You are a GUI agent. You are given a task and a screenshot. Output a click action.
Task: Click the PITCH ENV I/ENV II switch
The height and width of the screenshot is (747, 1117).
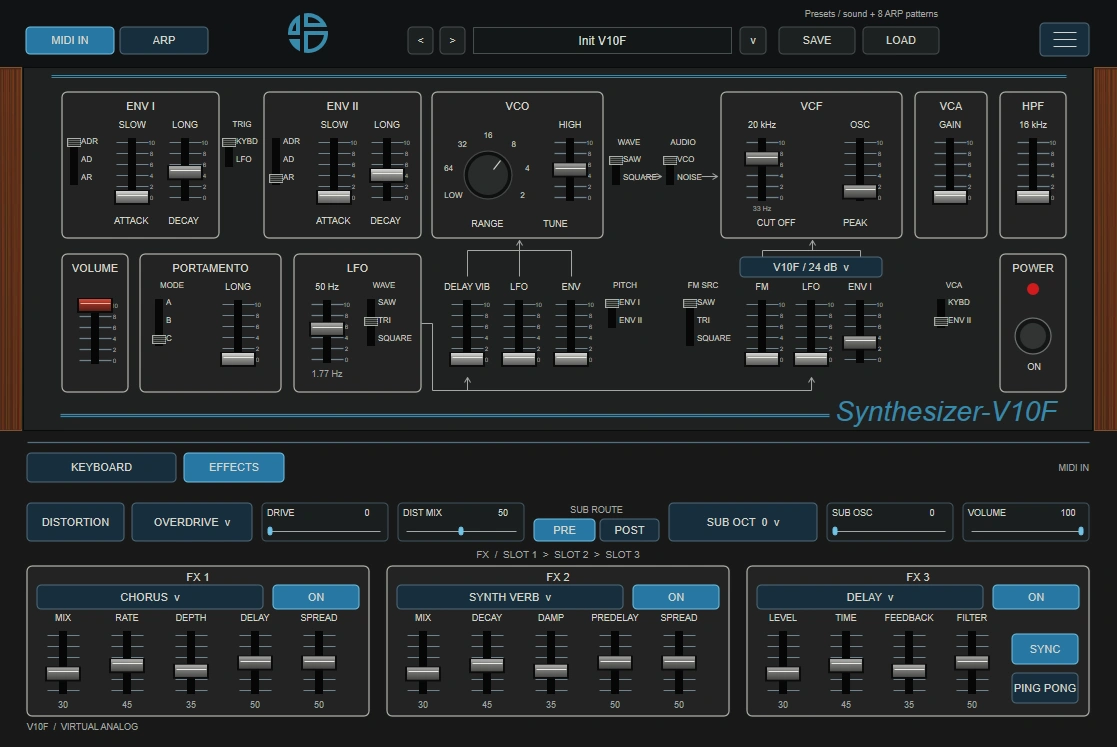(611, 312)
